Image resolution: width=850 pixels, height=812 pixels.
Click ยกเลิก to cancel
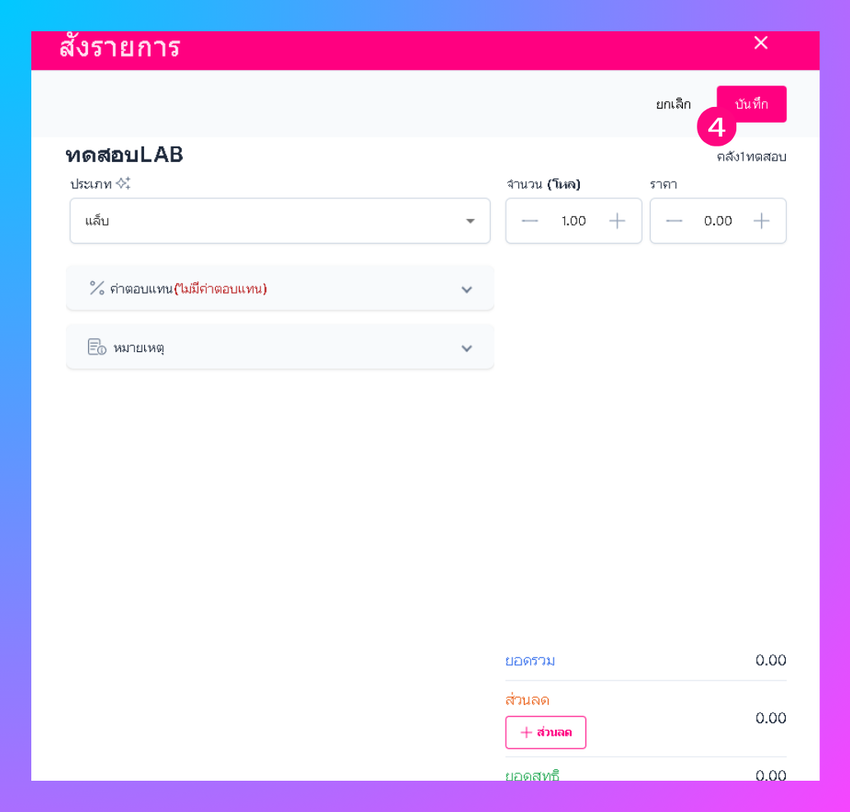(x=673, y=104)
